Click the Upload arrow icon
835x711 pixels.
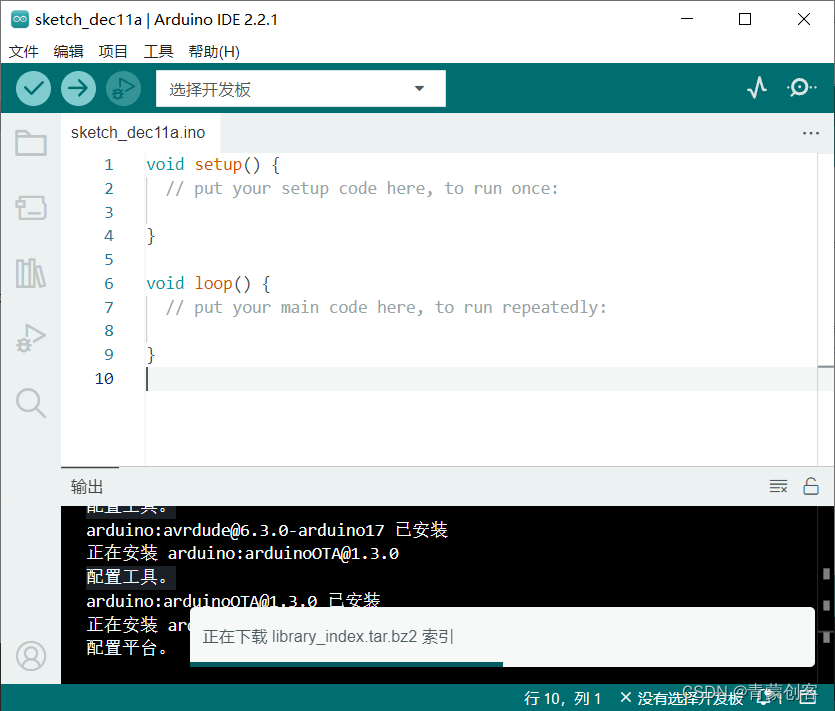[x=78, y=88]
